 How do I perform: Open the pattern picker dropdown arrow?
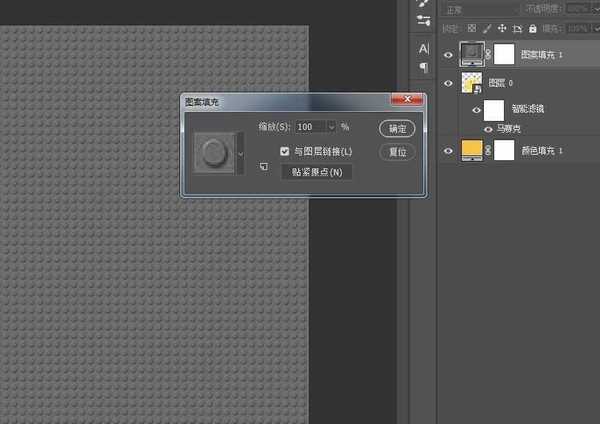240,153
